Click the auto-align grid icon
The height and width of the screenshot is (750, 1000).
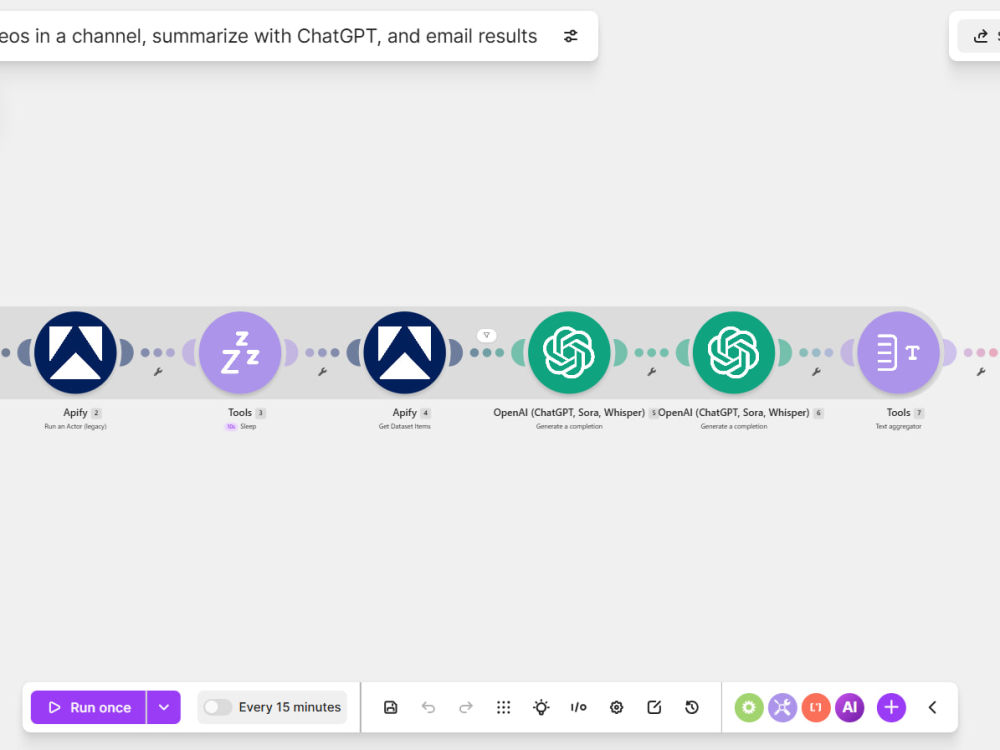tap(503, 707)
